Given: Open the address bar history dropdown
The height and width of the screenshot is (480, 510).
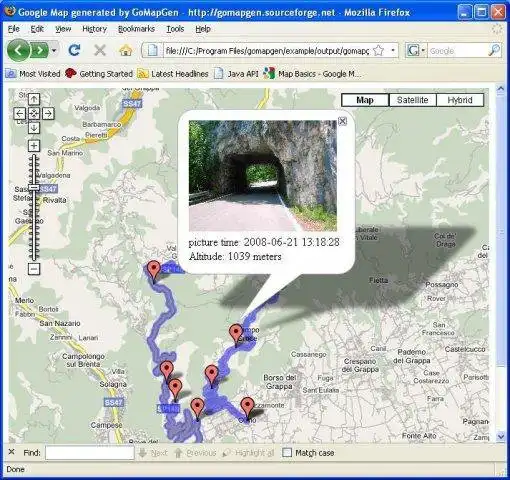Looking at the screenshot, I should click(x=393, y=51).
